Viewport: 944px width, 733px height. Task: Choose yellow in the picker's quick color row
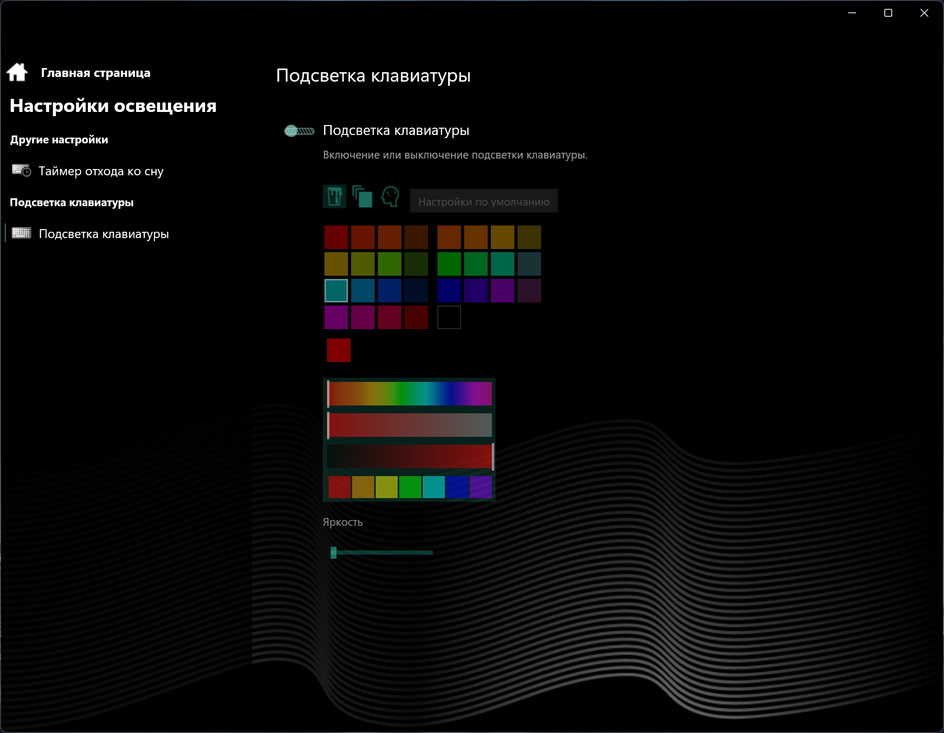(x=387, y=487)
